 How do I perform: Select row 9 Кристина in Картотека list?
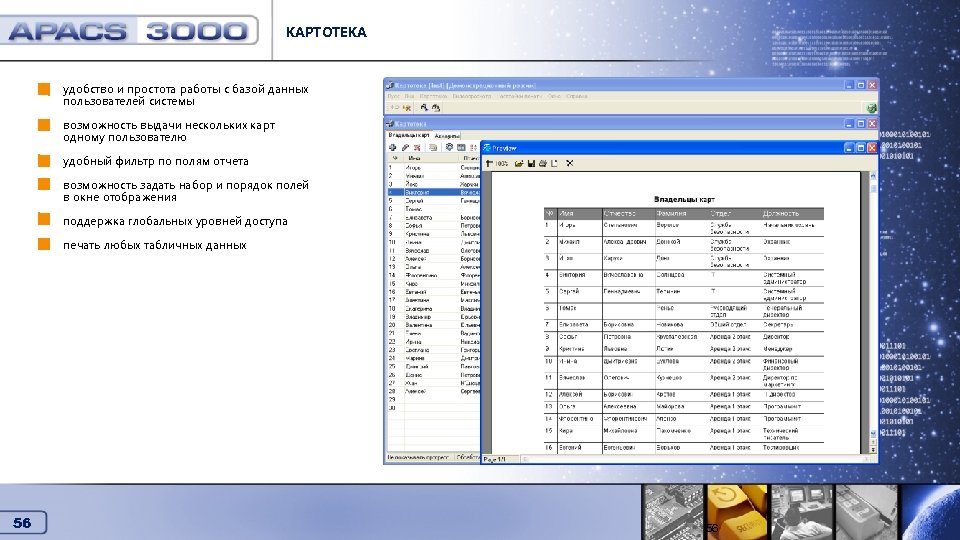(x=434, y=234)
